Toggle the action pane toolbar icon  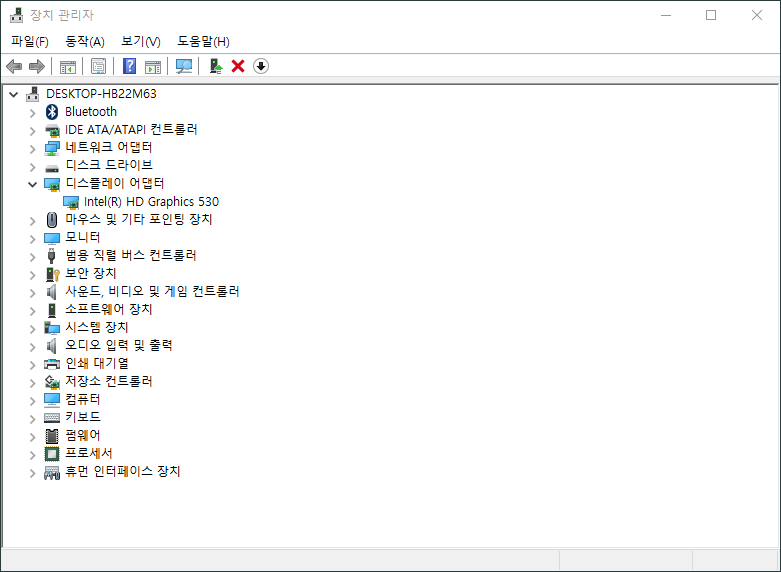click(x=153, y=66)
